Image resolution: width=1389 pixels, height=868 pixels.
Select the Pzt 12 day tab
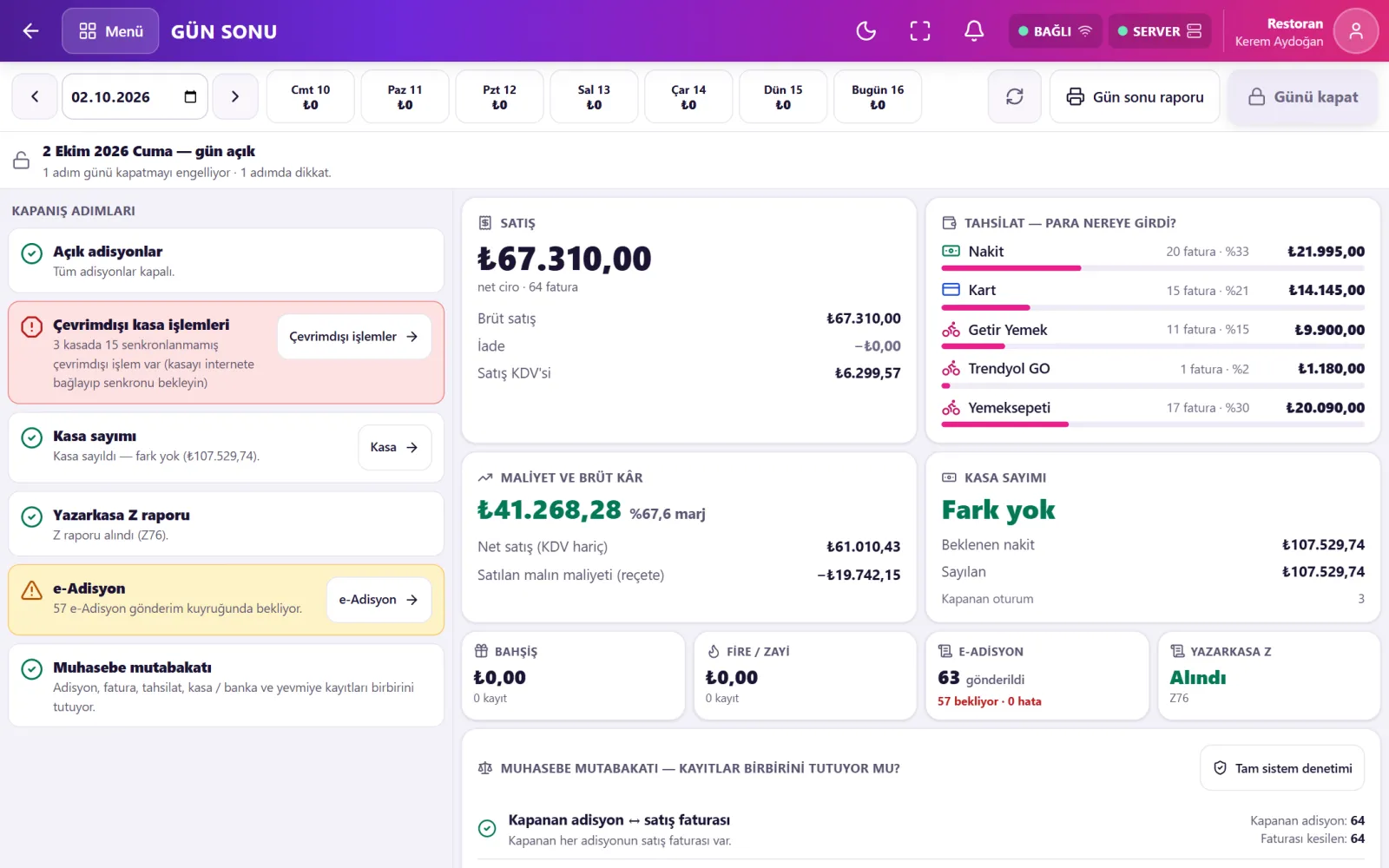point(499,96)
